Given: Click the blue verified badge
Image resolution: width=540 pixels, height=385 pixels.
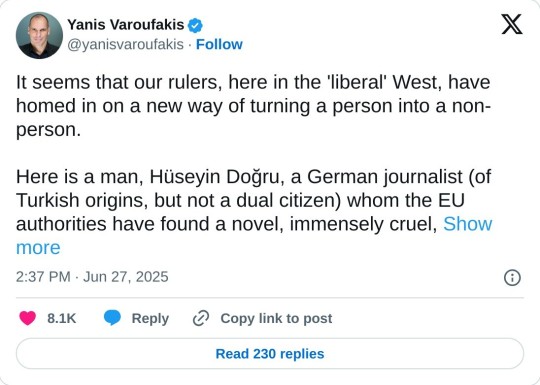Looking at the screenshot, I should coord(195,25).
